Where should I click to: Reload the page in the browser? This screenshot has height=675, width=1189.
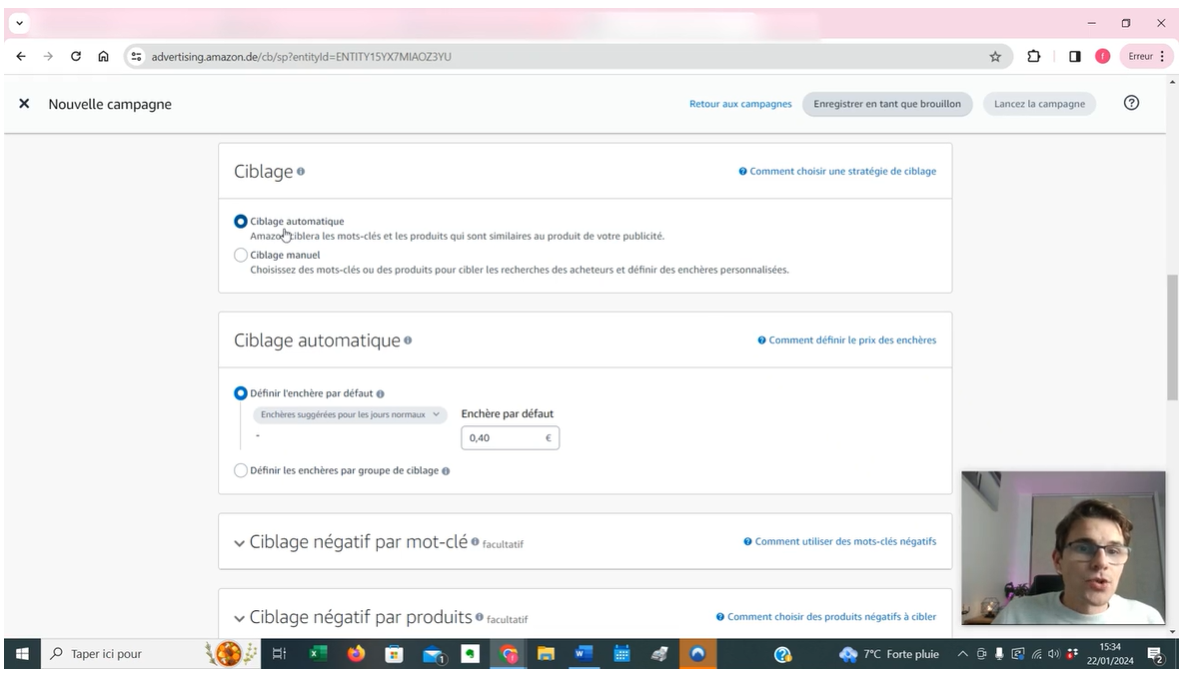pyautogui.click(x=76, y=57)
